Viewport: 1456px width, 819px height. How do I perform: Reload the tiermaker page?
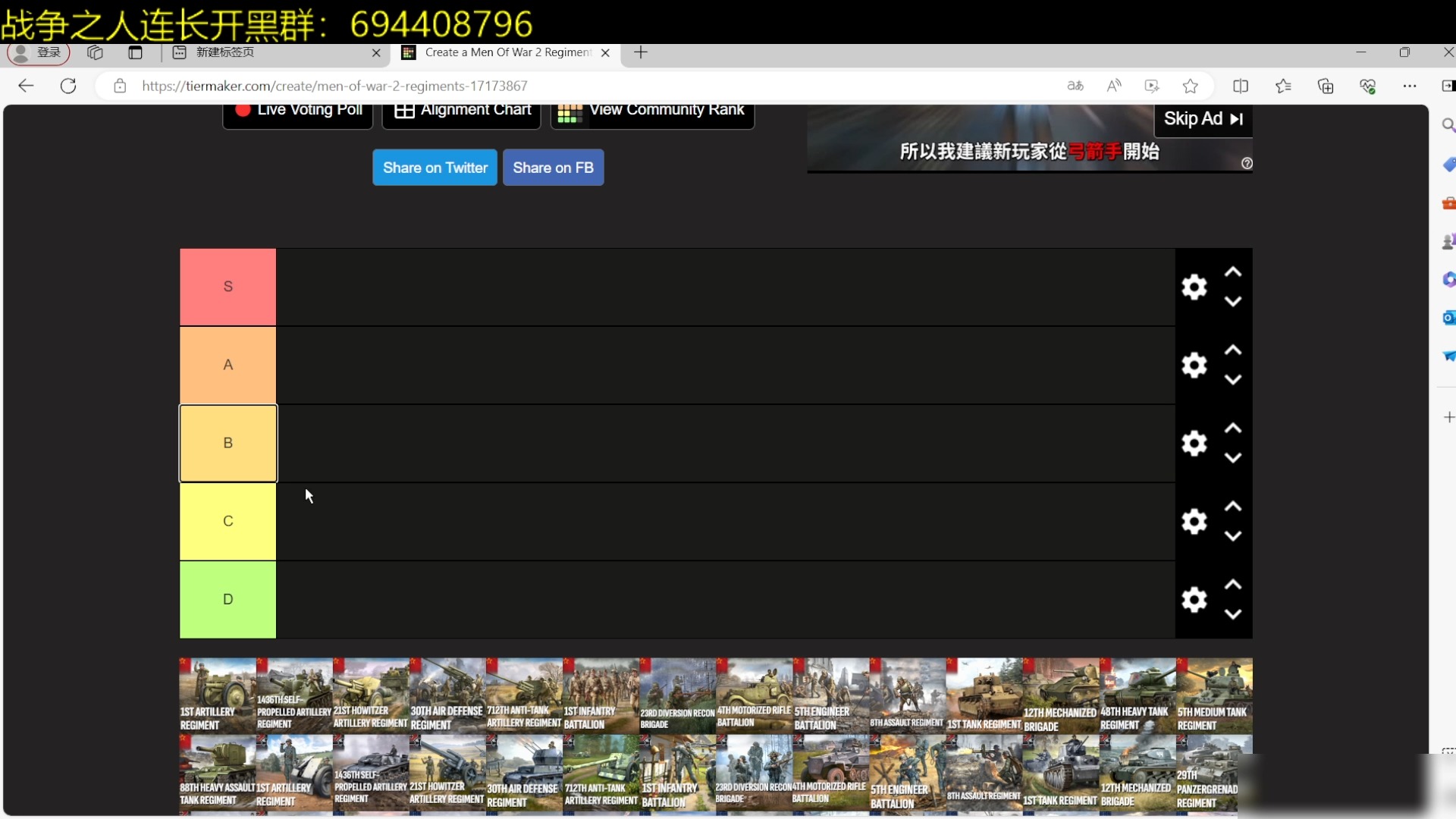(68, 86)
